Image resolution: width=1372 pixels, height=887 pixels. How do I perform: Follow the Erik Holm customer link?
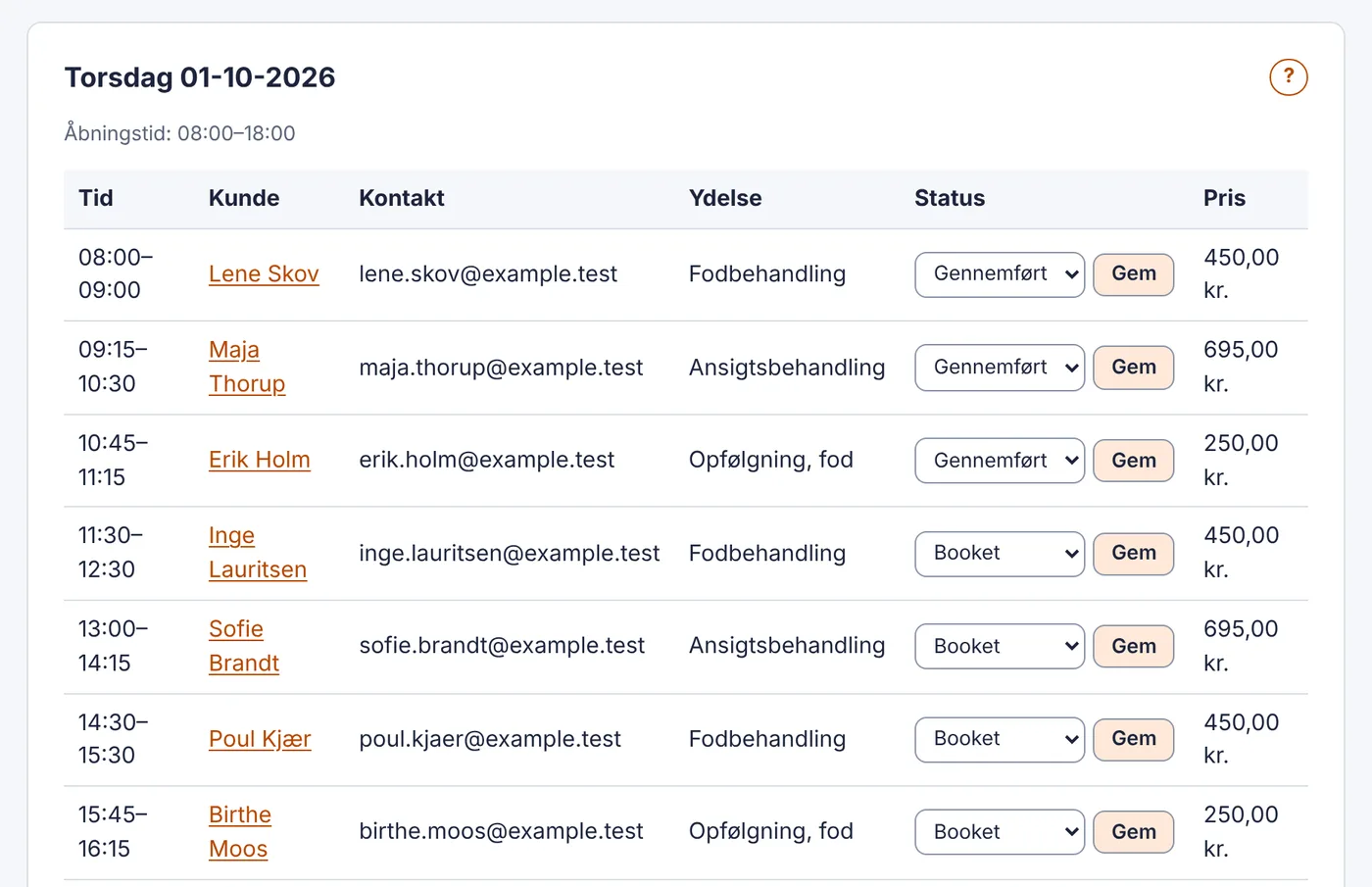pyautogui.click(x=260, y=461)
